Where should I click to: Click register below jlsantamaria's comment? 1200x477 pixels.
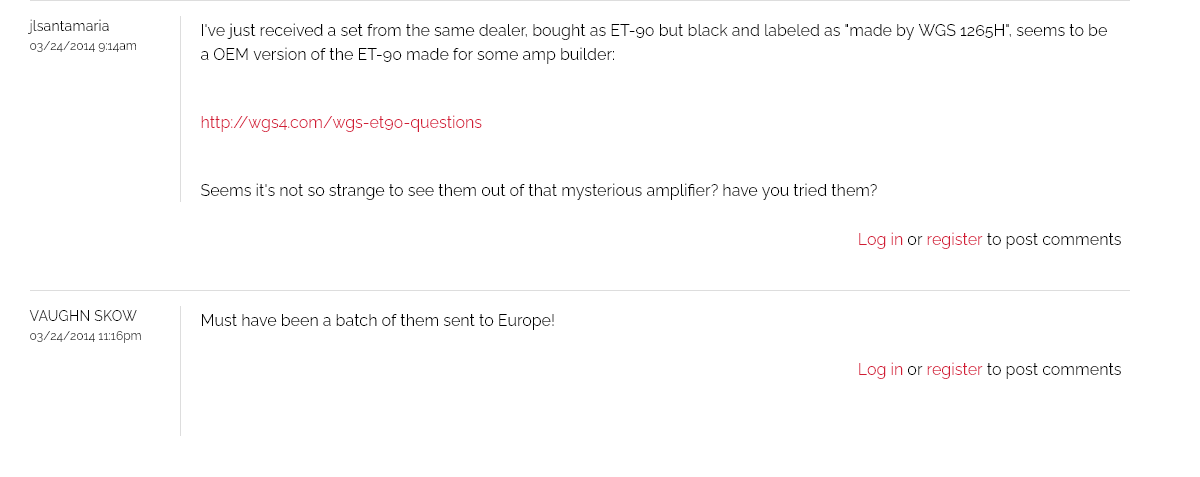pyautogui.click(x=954, y=240)
